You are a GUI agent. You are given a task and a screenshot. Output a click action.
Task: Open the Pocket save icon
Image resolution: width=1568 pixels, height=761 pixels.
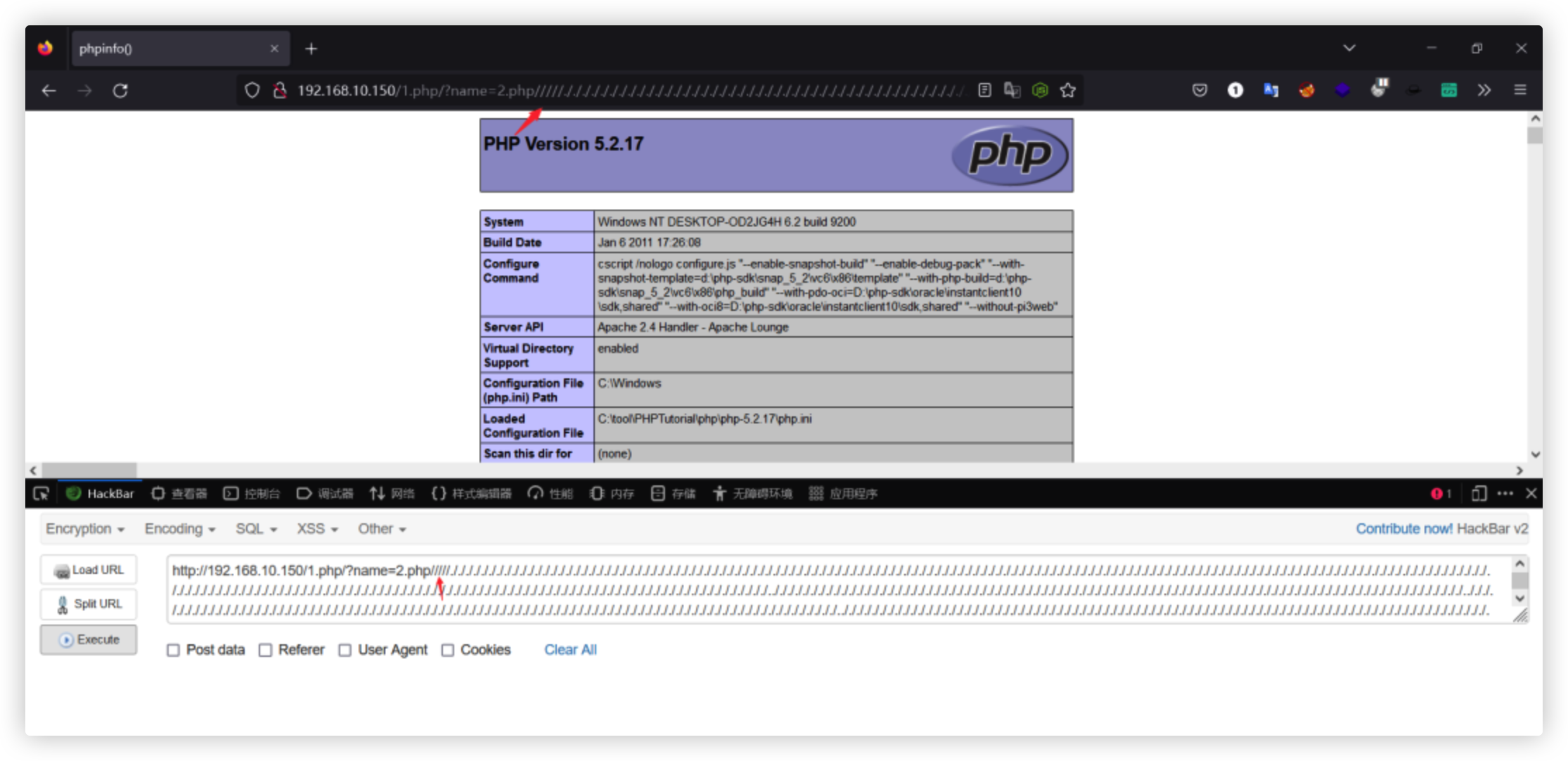pos(1200,90)
